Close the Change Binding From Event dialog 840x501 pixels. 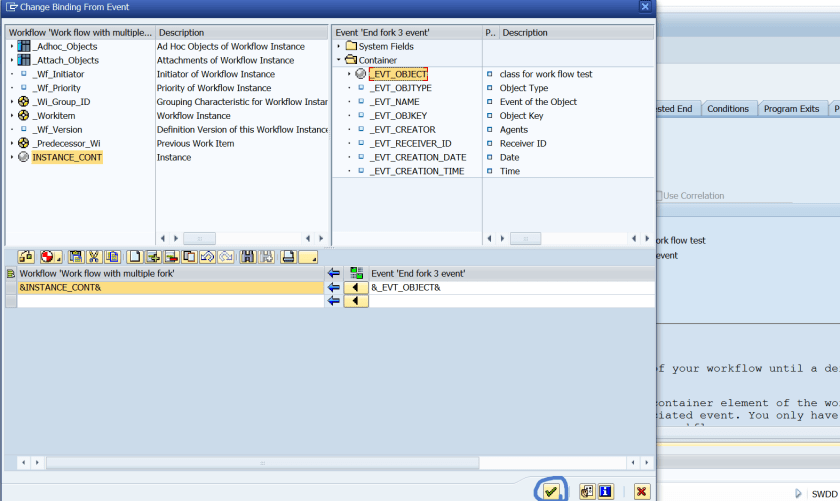[x=645, y=6]
